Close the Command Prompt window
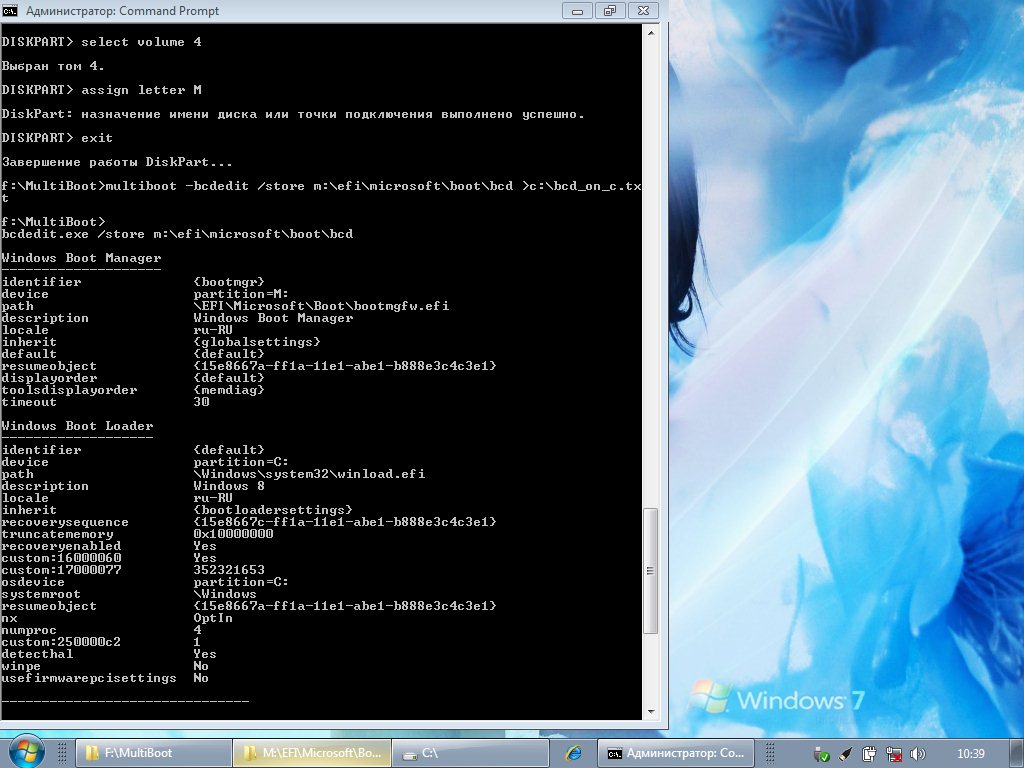The height and width of the screenshot is (768, 1024). click(643, 10)
